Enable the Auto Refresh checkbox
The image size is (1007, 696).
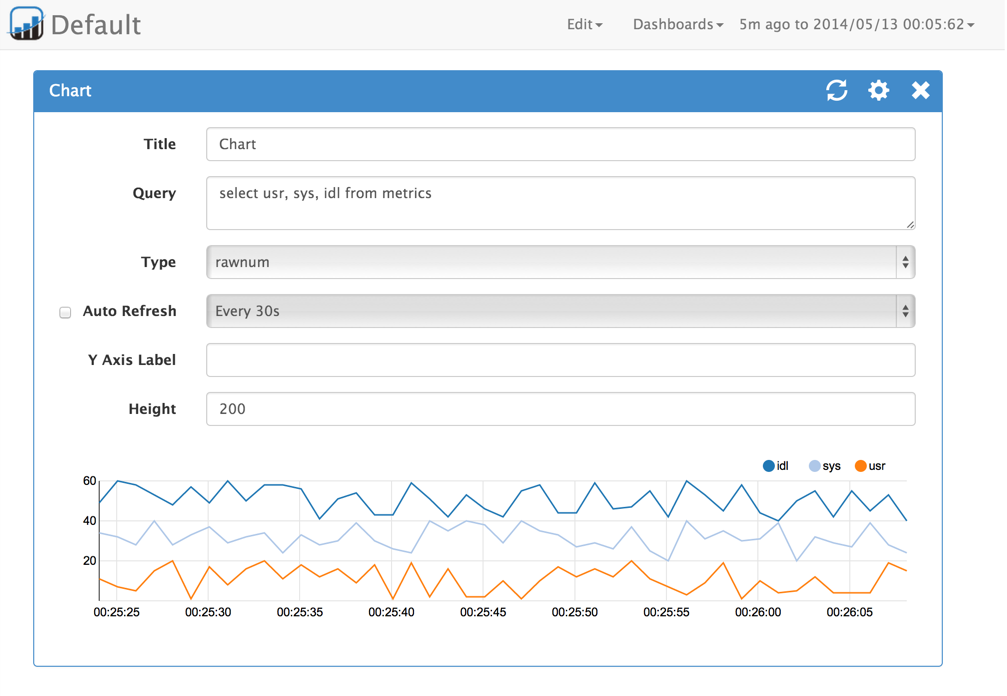tap(65, 312)
